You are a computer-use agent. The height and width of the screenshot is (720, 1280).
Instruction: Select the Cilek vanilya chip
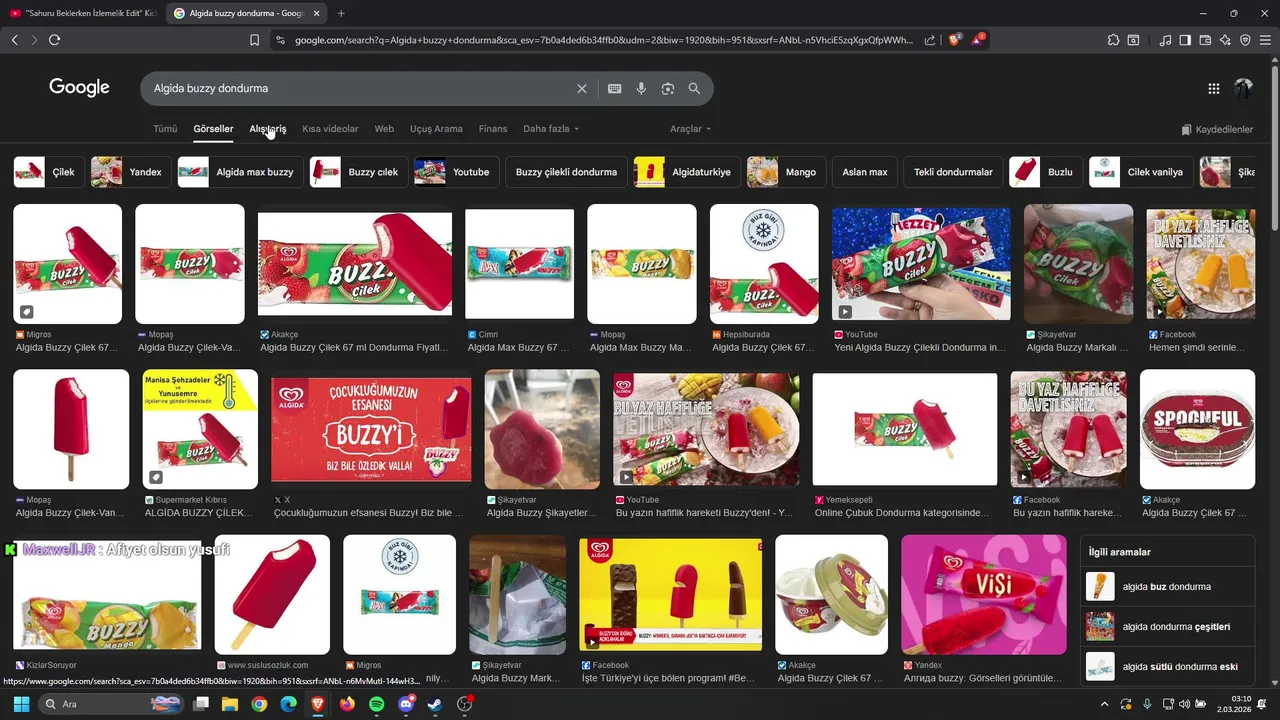1141,172
